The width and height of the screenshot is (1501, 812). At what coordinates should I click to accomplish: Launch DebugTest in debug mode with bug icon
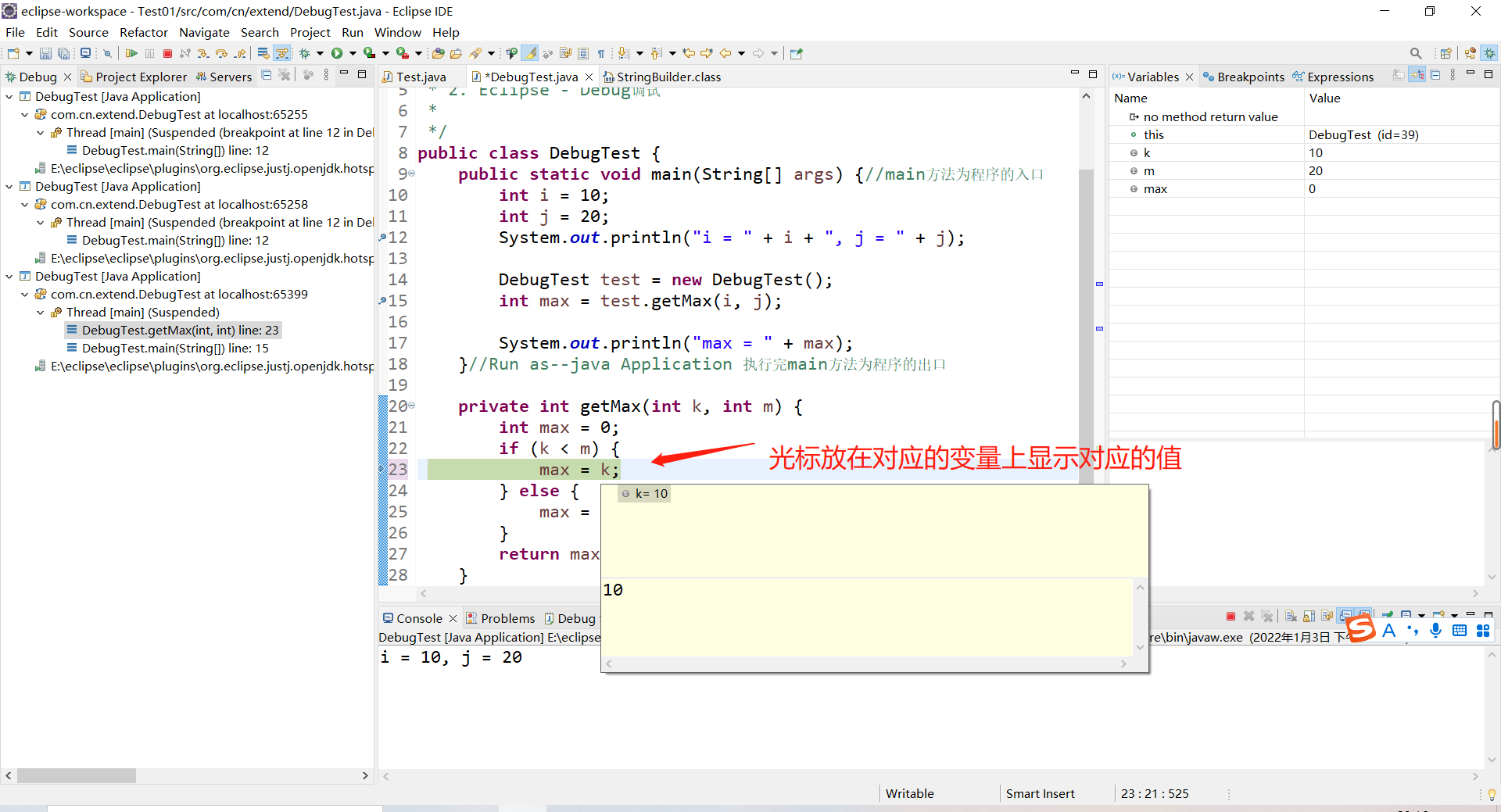[x=305, y=53]
